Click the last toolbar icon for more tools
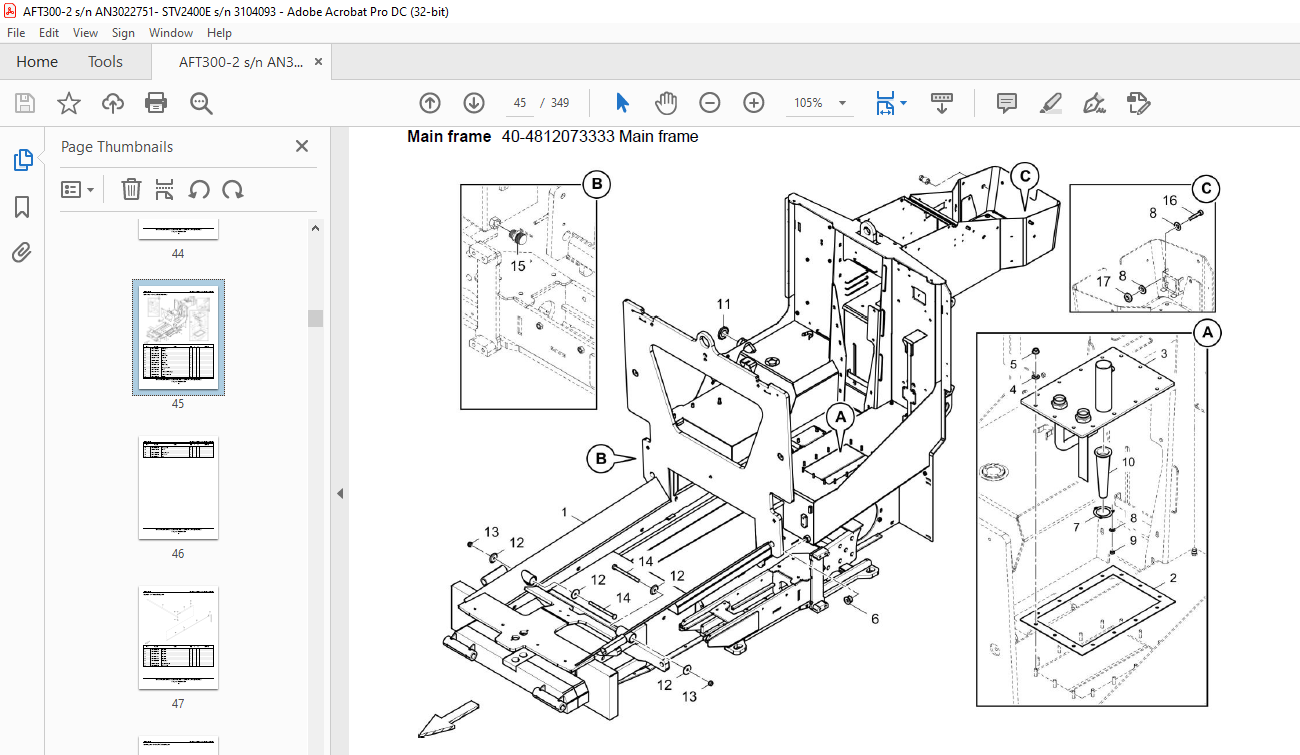The width and height of the screenshot is (1300, 755). [x=1138, y=103]
